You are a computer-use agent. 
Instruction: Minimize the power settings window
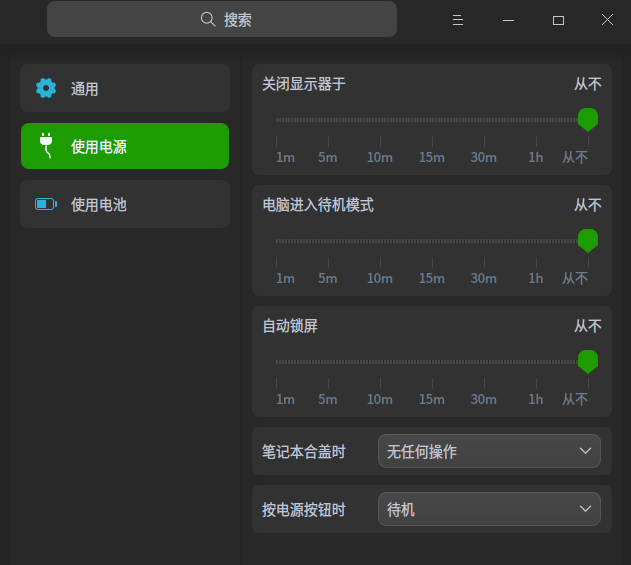coord(508,20)
